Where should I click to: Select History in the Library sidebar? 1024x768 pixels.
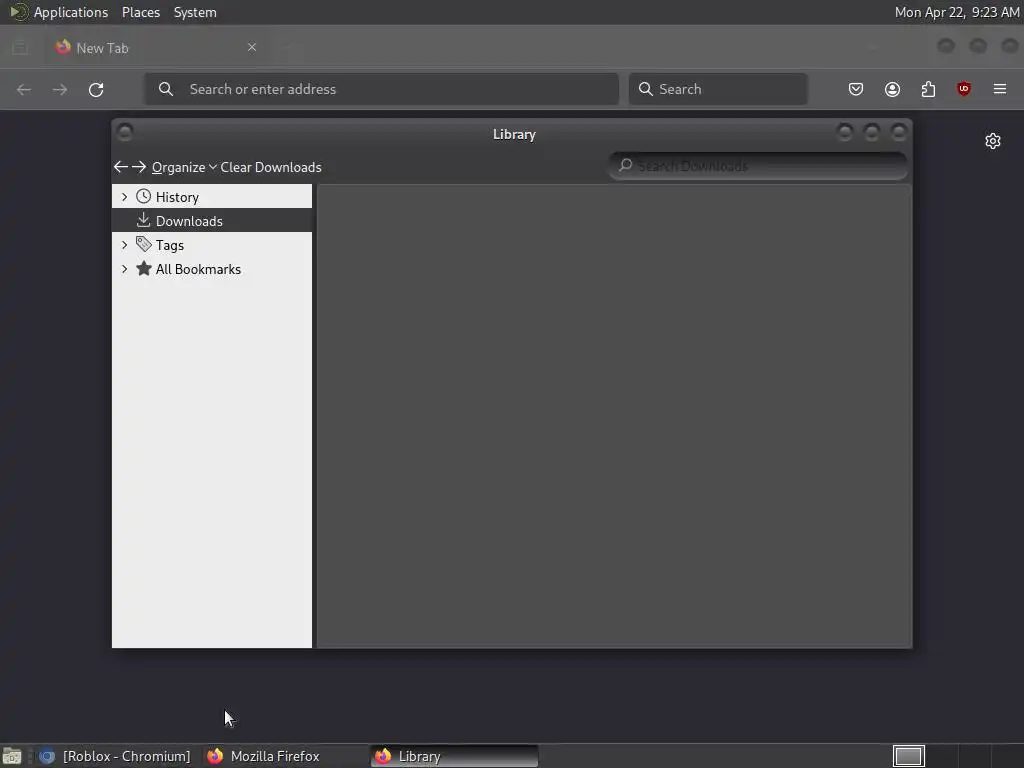(x=212, y=197)
